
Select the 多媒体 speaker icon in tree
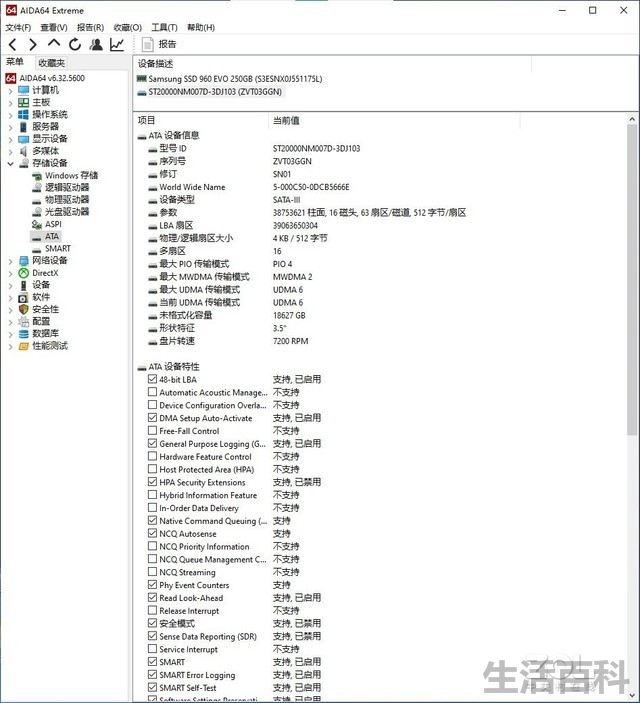(x=24, y=151)
